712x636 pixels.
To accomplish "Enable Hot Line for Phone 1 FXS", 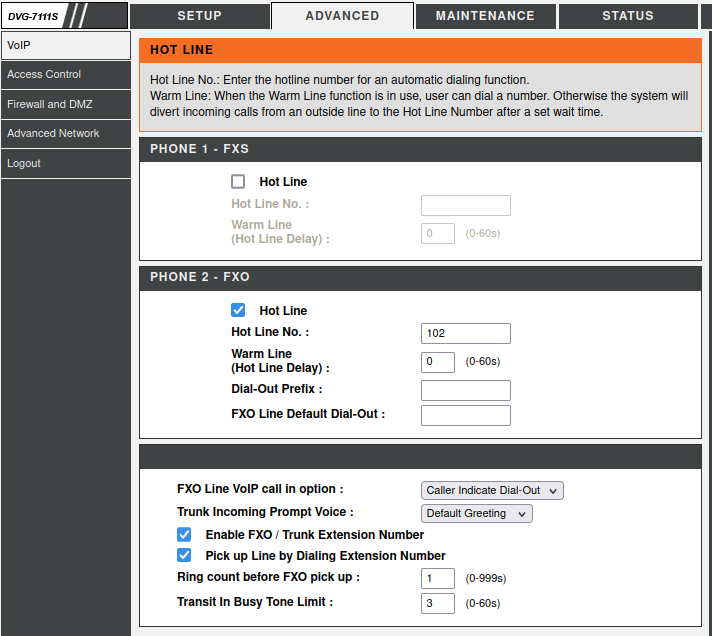I will coord(238,182).
